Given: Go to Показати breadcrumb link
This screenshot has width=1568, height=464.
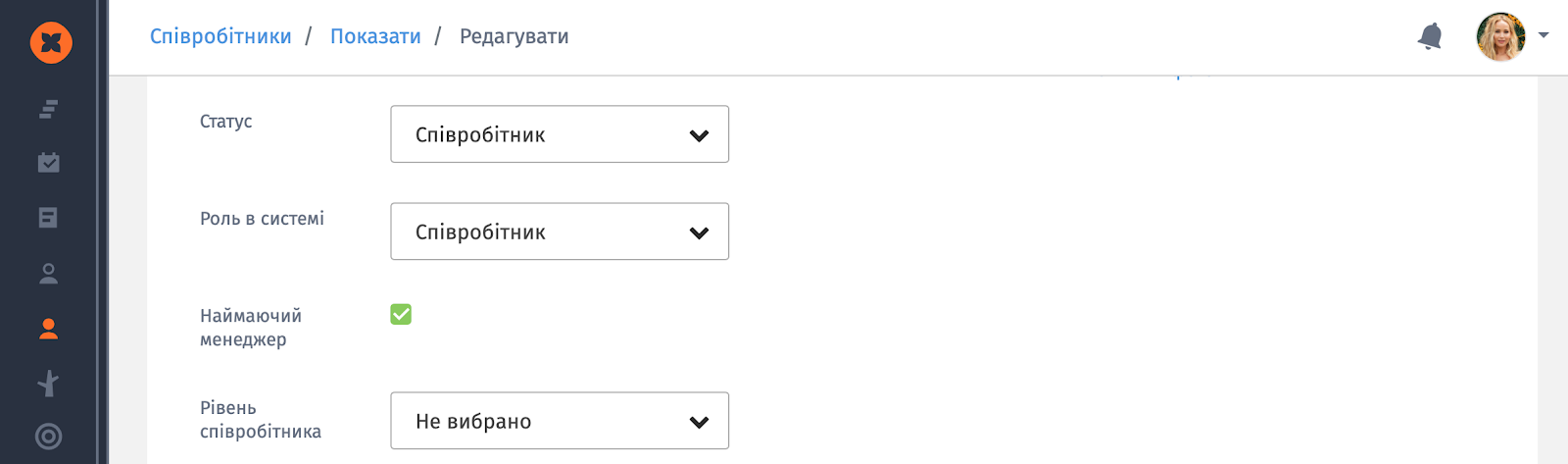Looking at the screenshot, I should tap(375, 36).
